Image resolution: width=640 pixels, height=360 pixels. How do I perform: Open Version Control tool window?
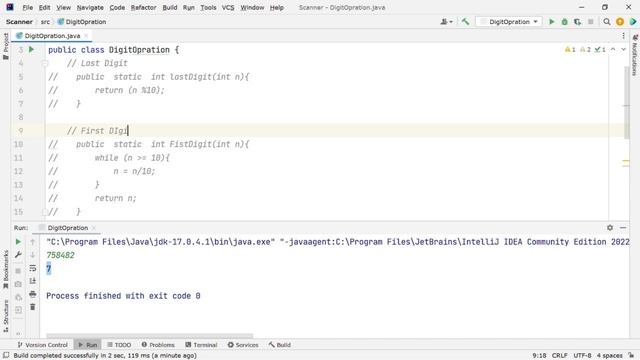click(x=42, y=345)
